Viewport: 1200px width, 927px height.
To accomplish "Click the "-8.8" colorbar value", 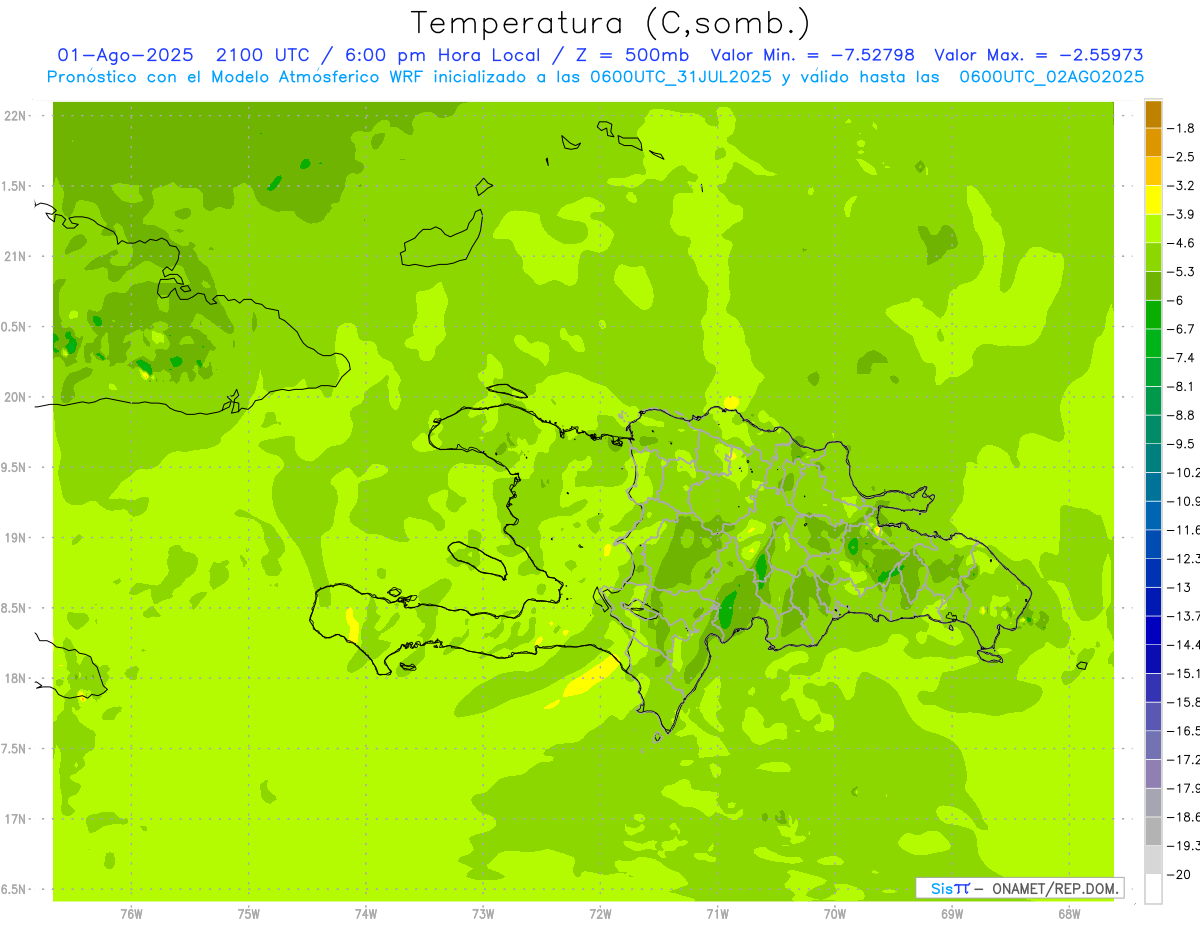I will point(1182,415).
